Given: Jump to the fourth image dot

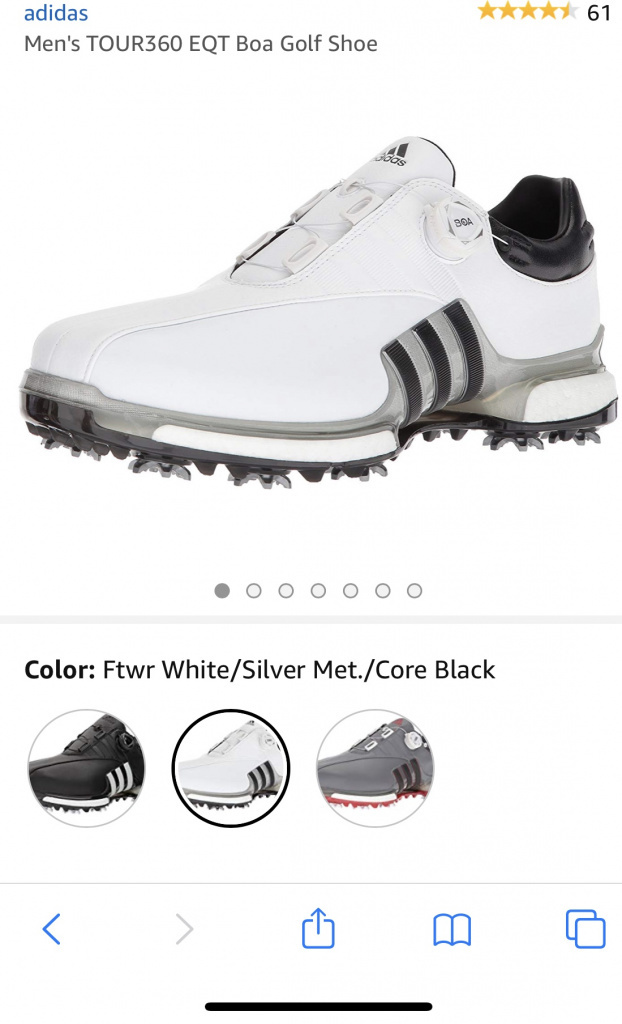Looking at the screenshot, I should click(x=318, y=590).
